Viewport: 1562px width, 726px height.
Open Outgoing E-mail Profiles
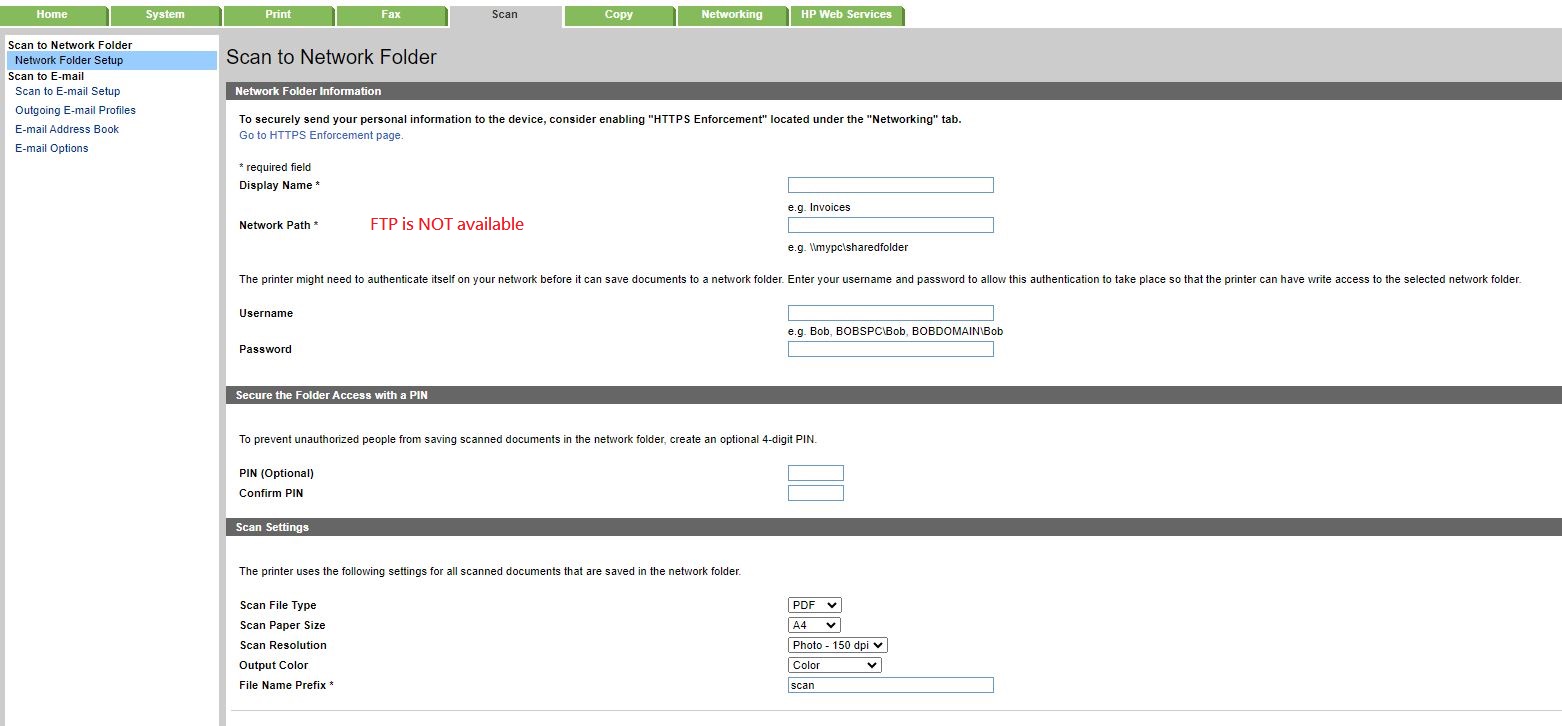click(x=75, y=110)
